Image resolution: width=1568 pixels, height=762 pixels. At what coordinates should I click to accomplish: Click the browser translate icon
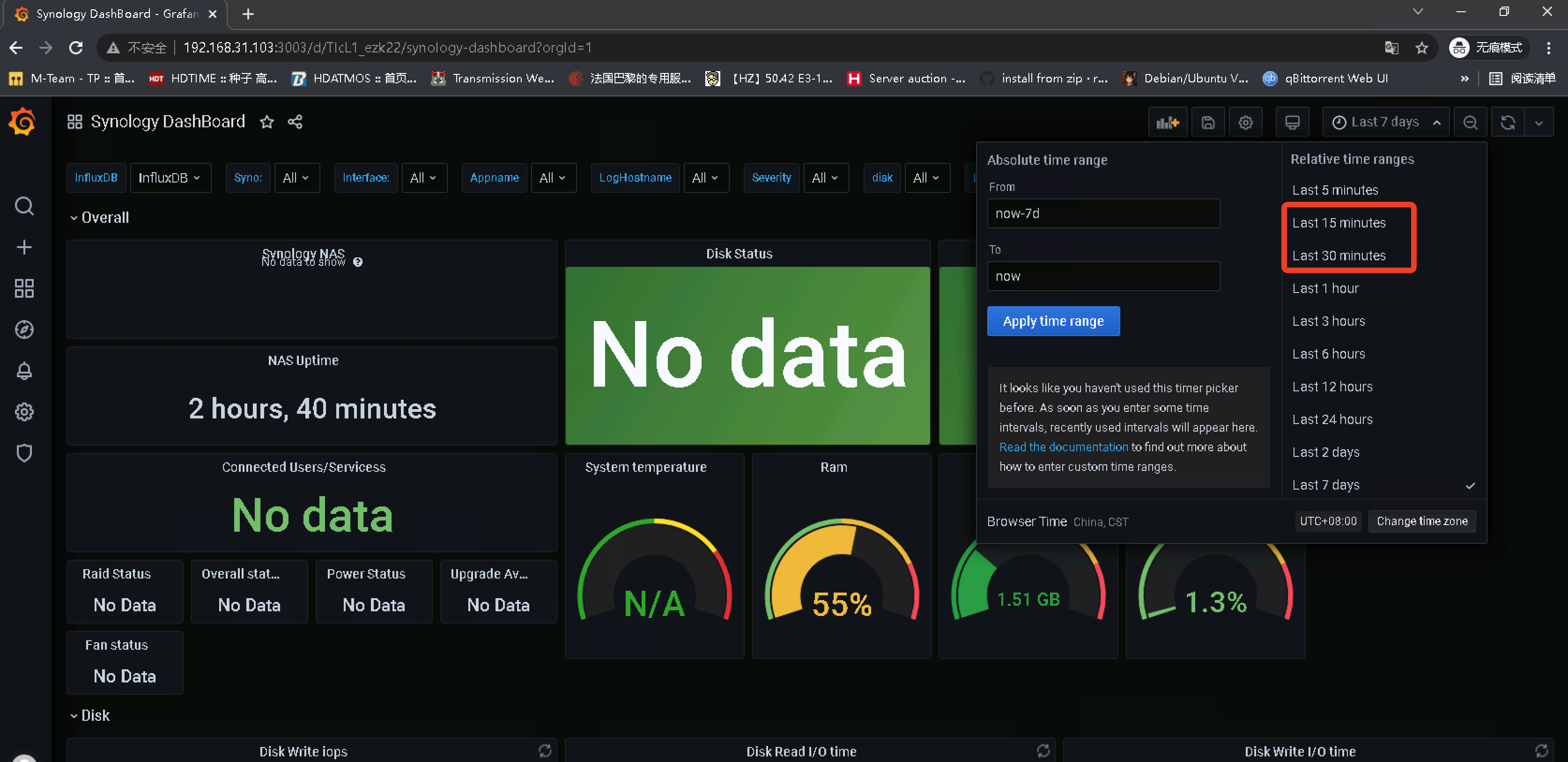1391,48
